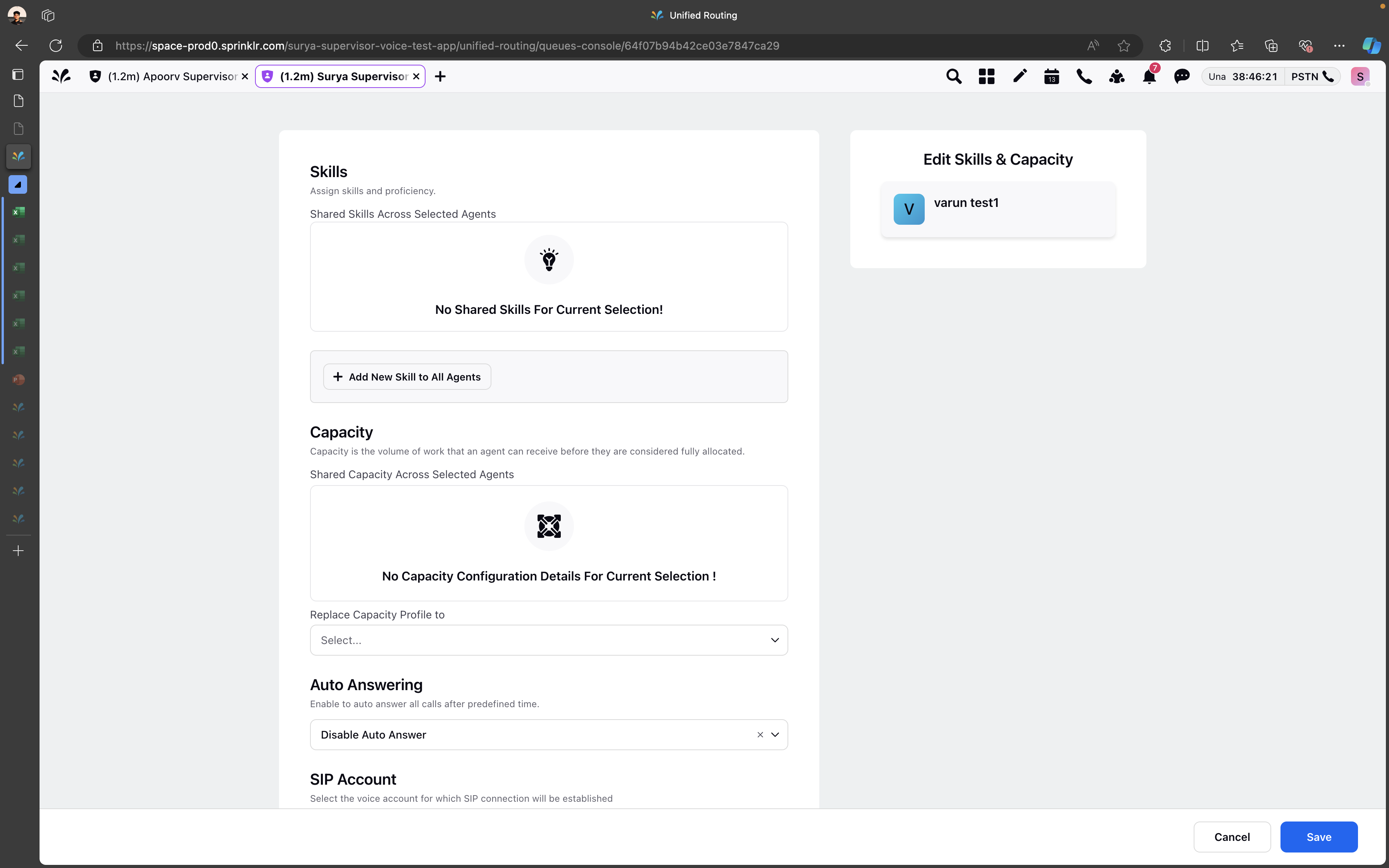
Task: Open the notifications bell
Action: click(x=1149, y=76)
